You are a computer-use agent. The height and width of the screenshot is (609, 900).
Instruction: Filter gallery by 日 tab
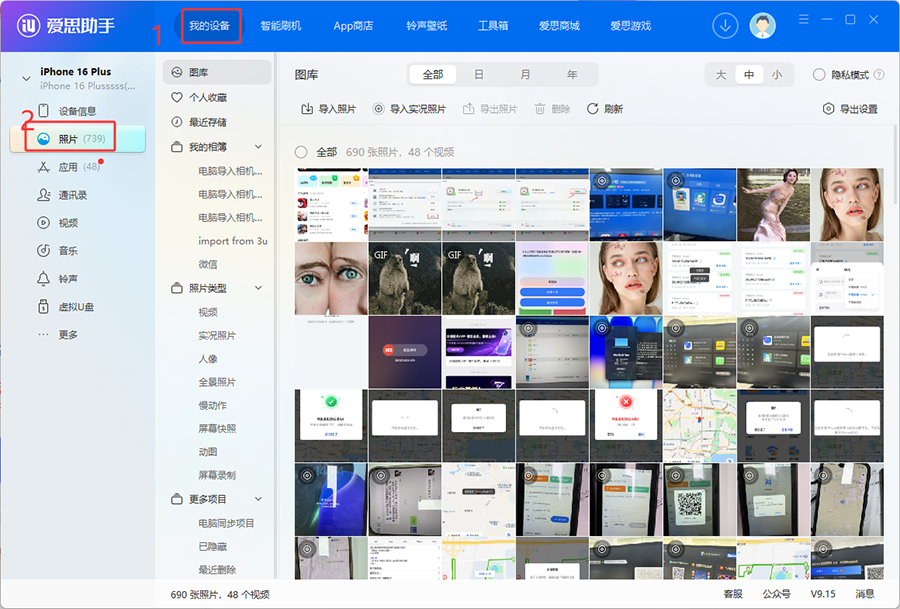(x=479, y=75)
